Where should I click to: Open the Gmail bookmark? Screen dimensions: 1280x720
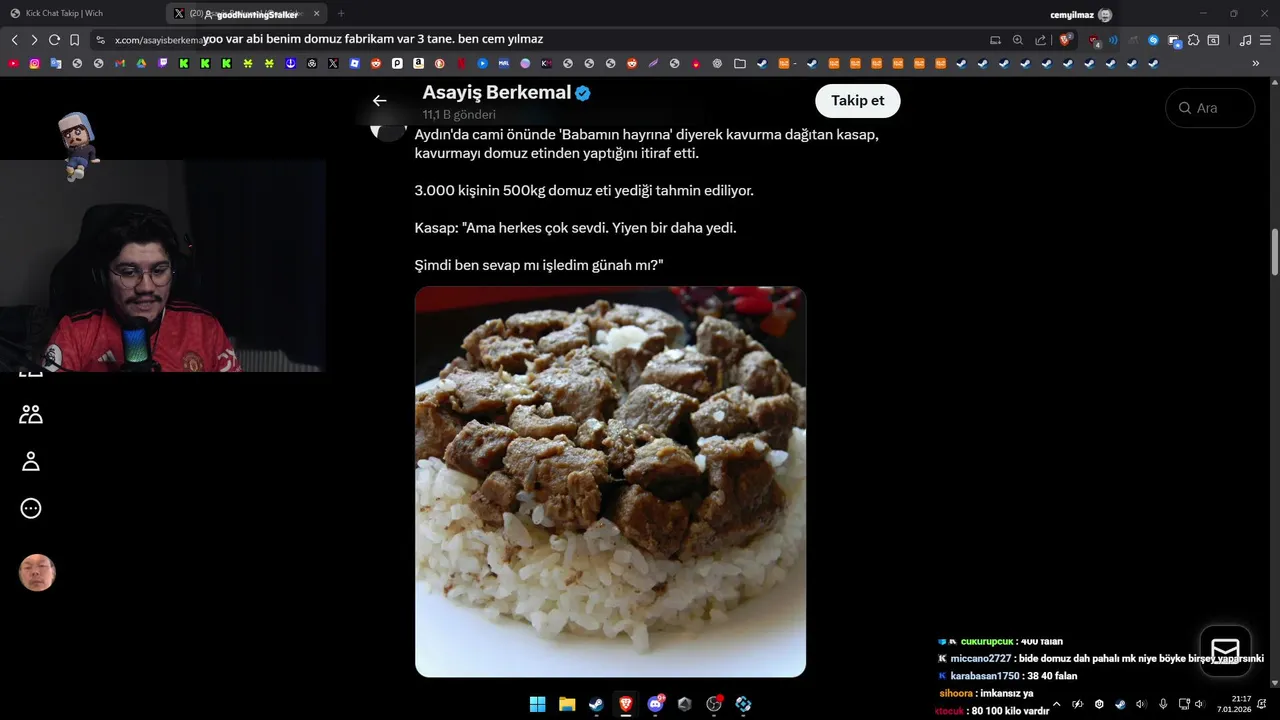point(120,63)
